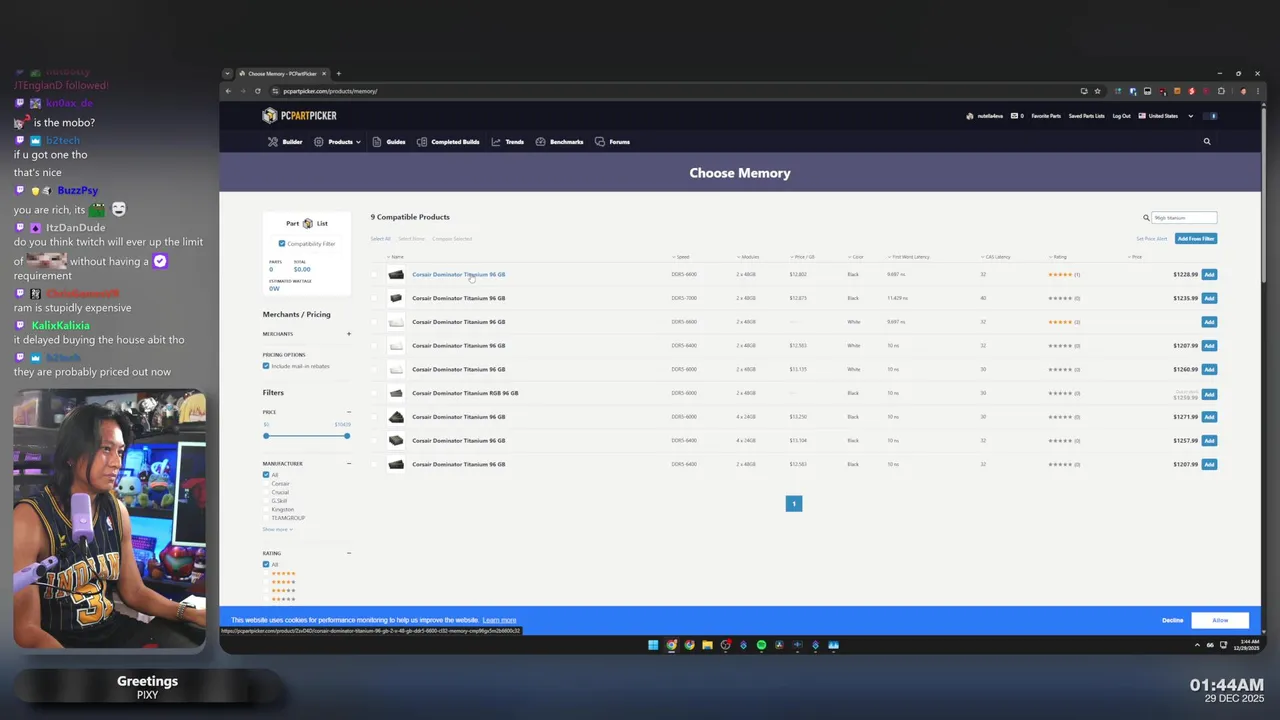Screen dimensions: 1280x720
Task: Toggle the dark mode switch in header
Action: tap(1212, 116)
